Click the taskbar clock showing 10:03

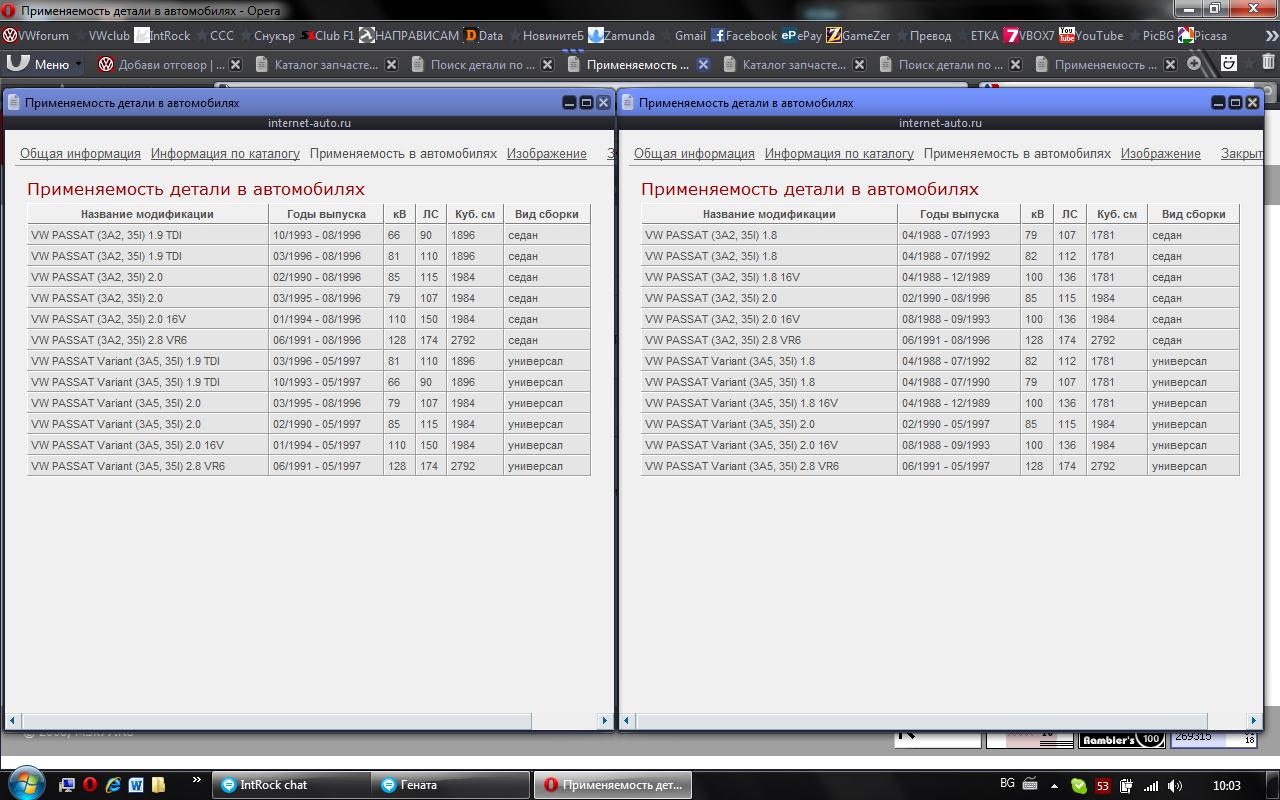coord(1226,786)
